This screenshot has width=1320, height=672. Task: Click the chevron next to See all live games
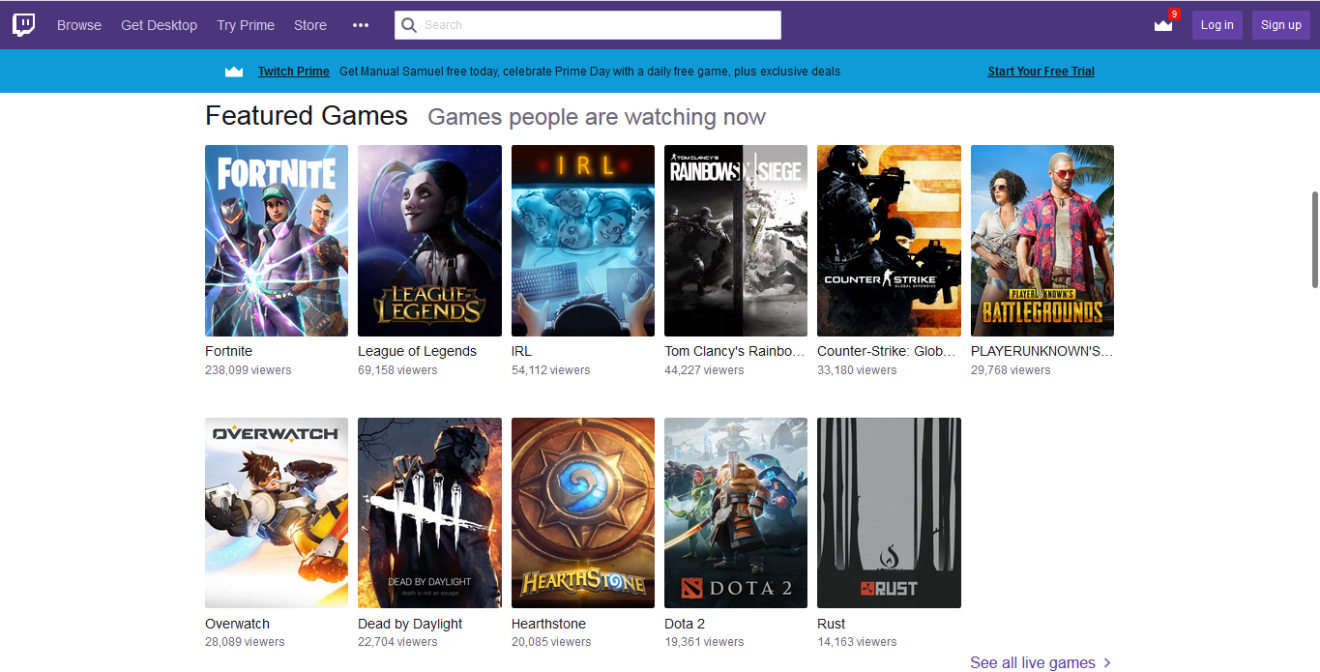(1107, 663)
